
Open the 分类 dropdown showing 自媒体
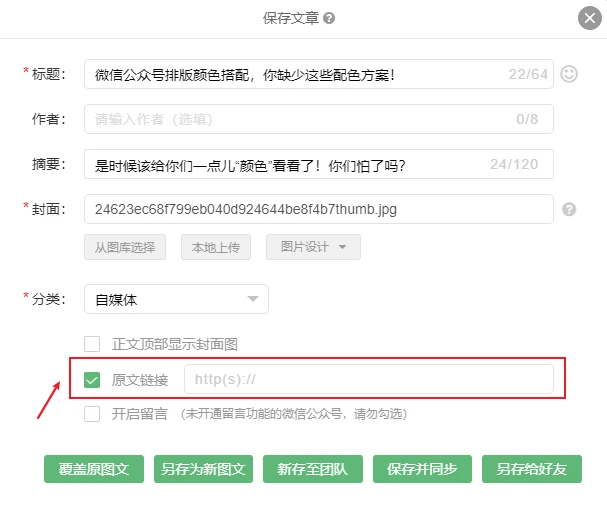point(176,299)
